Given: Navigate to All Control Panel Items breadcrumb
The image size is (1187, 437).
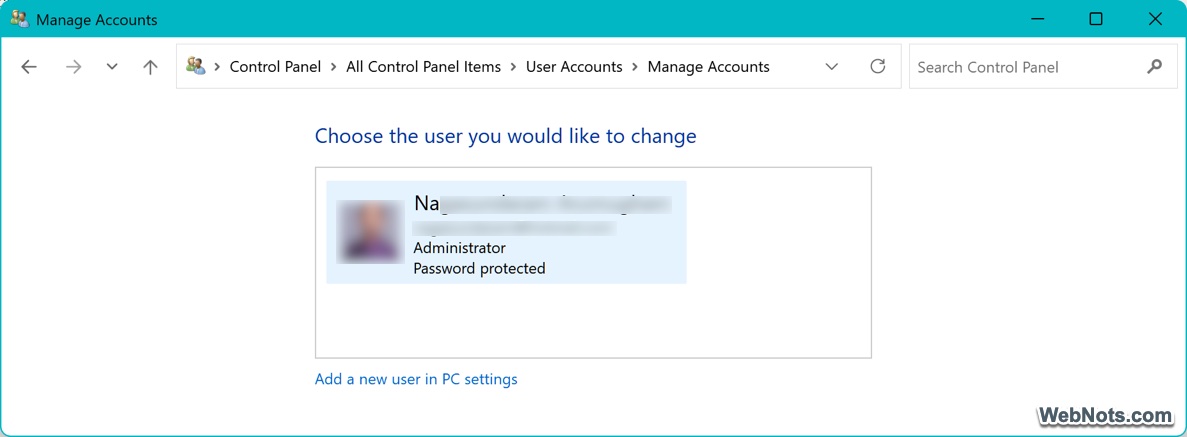Looking at the screenshot, I should click(423, 67).
